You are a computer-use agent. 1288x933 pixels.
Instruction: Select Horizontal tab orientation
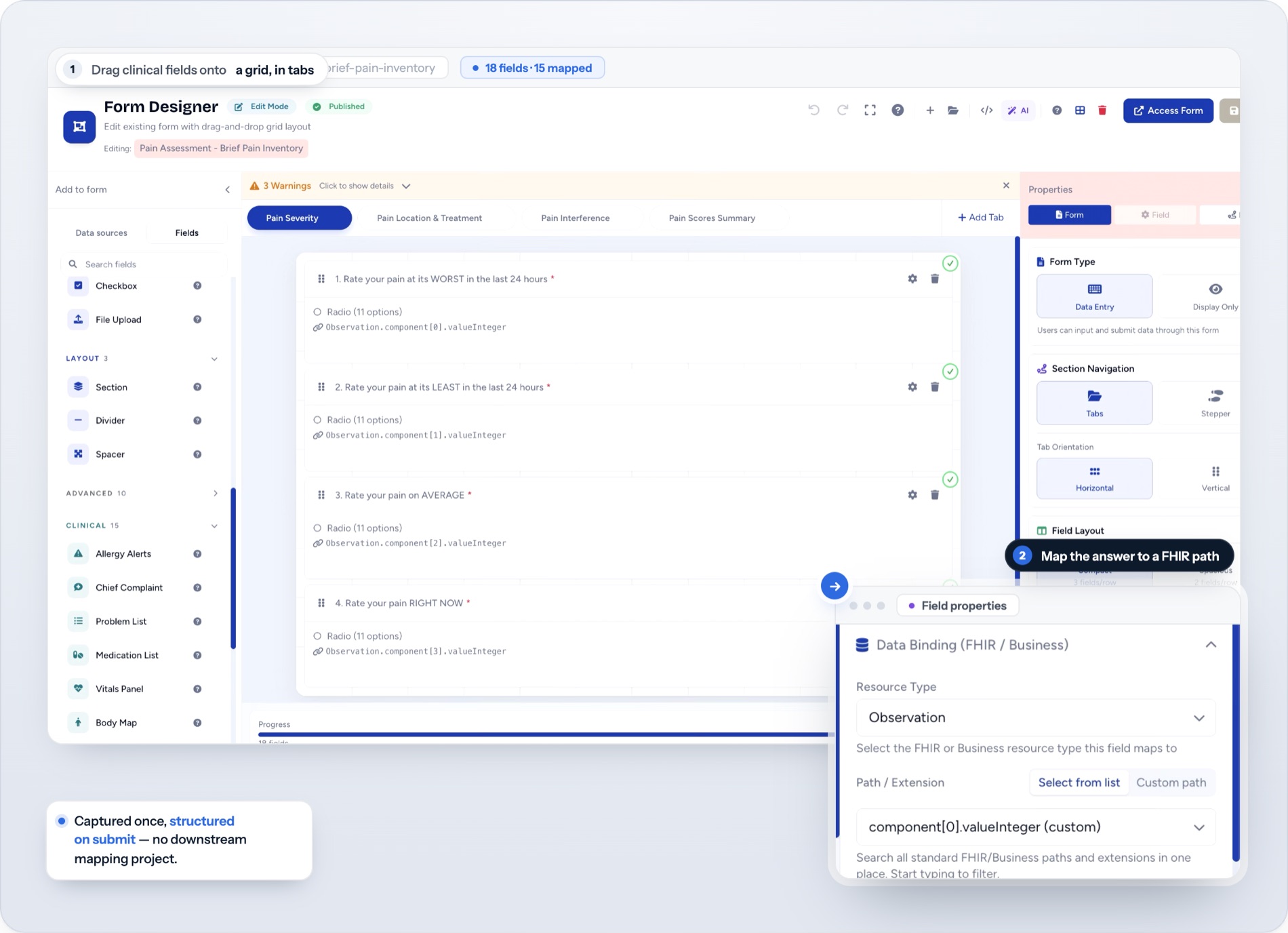pyautogui.click(x=1094, y=479)
